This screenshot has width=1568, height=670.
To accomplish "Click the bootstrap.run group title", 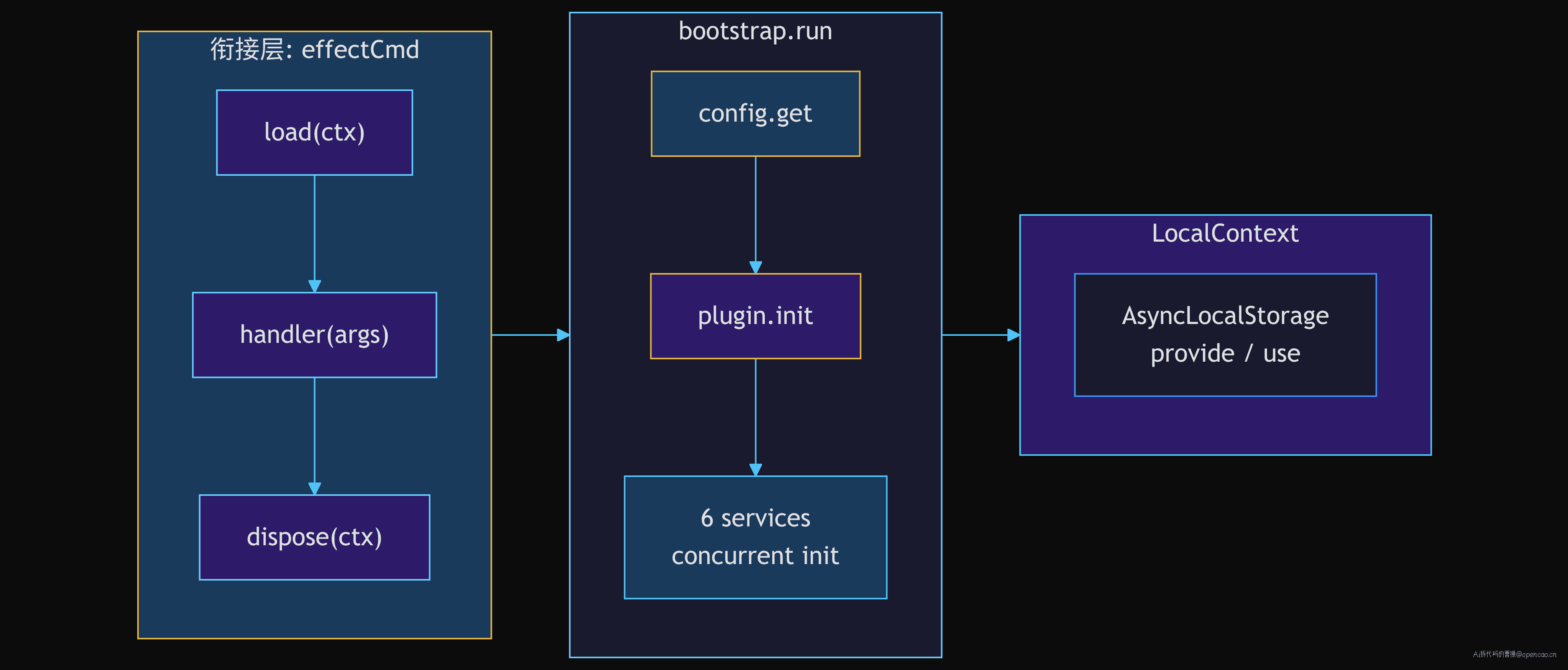I will (755, 31).
